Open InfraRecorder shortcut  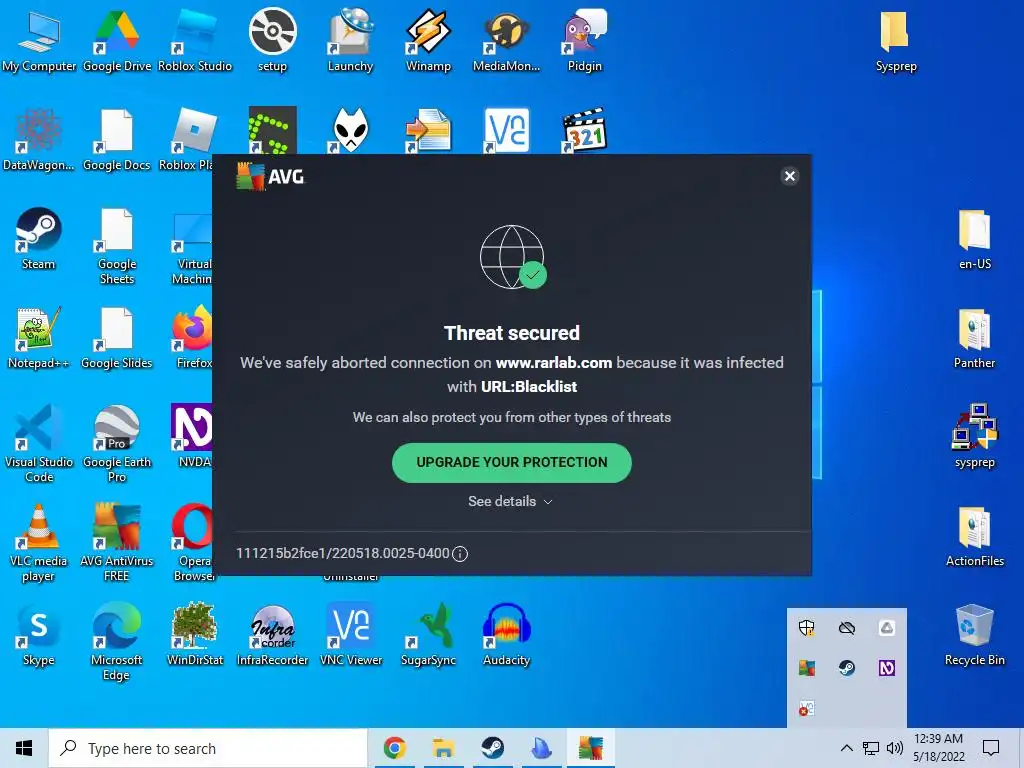pyautogui.click(x=272, y=635)
